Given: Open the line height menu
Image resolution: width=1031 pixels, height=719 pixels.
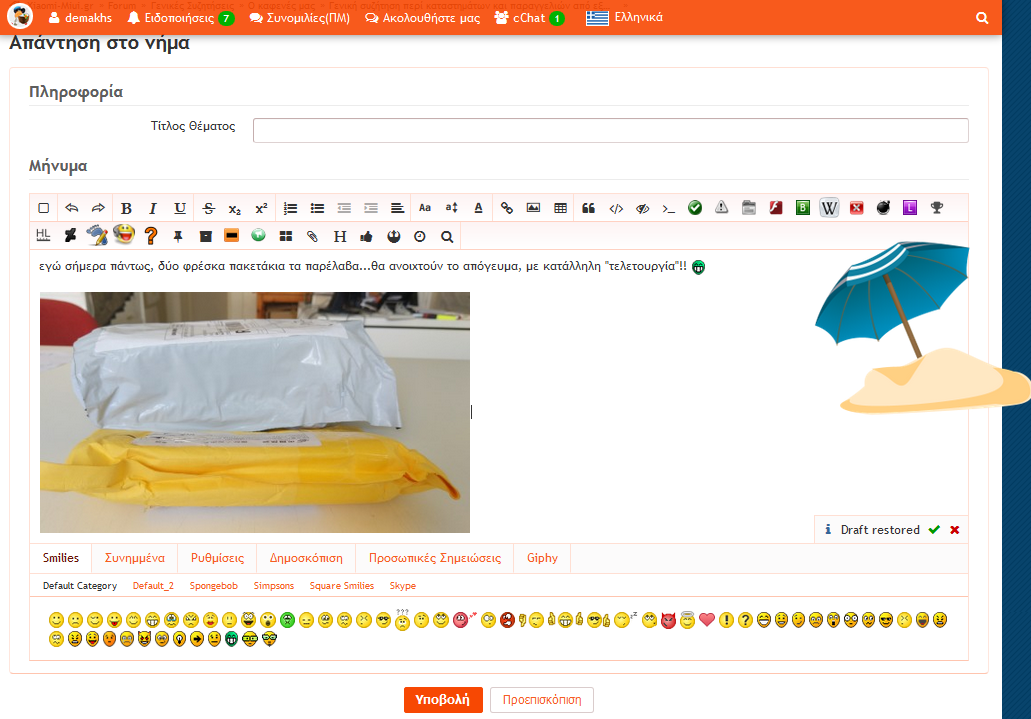Looking at the screenshot, I should 451,209.
